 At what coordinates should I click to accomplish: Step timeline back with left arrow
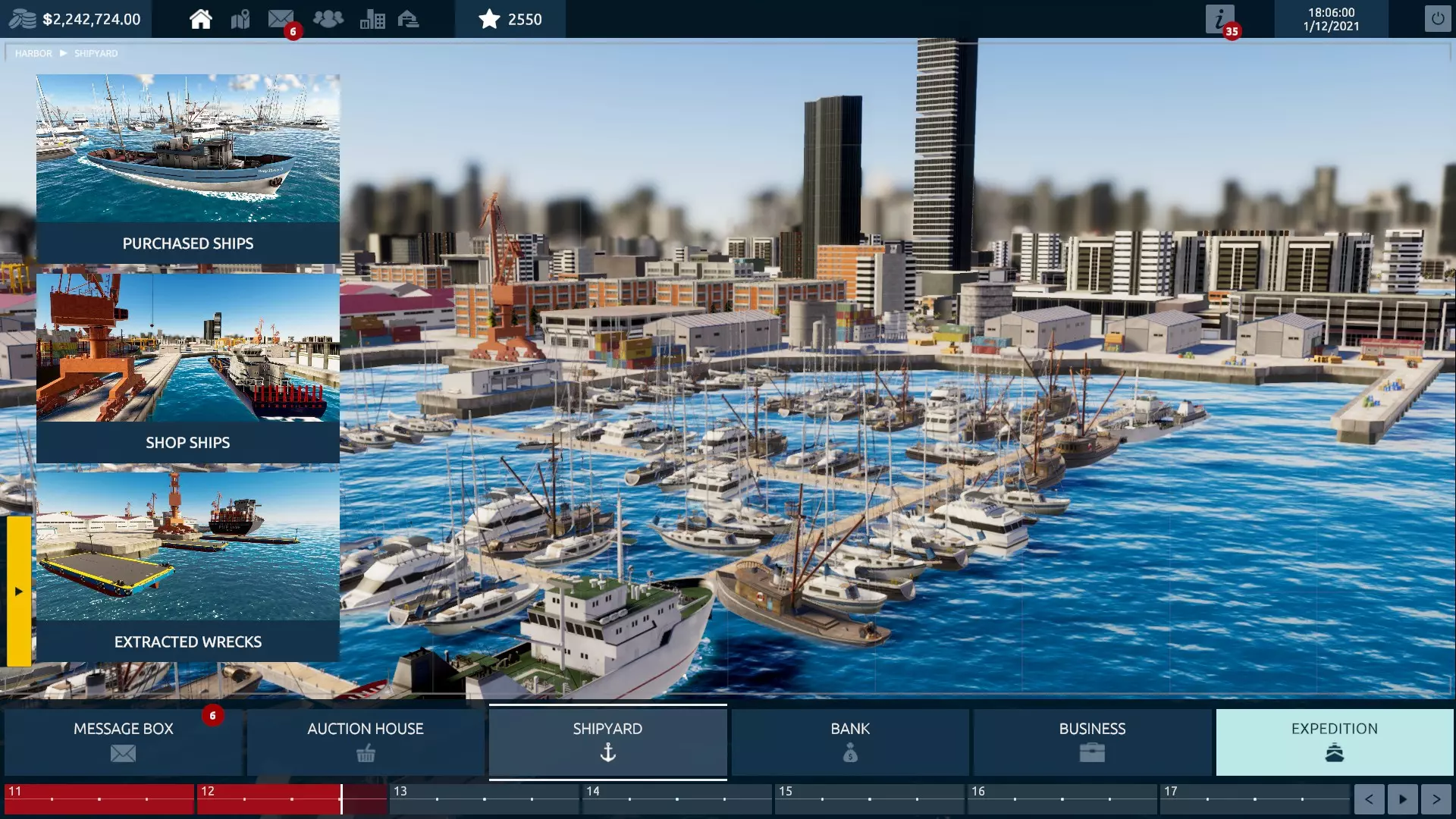(x=1369, y=799)
